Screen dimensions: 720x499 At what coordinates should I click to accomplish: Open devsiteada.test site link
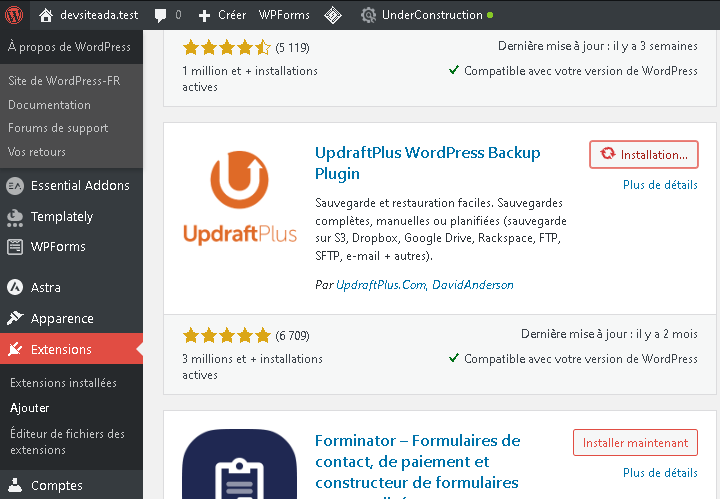[99, 15]
